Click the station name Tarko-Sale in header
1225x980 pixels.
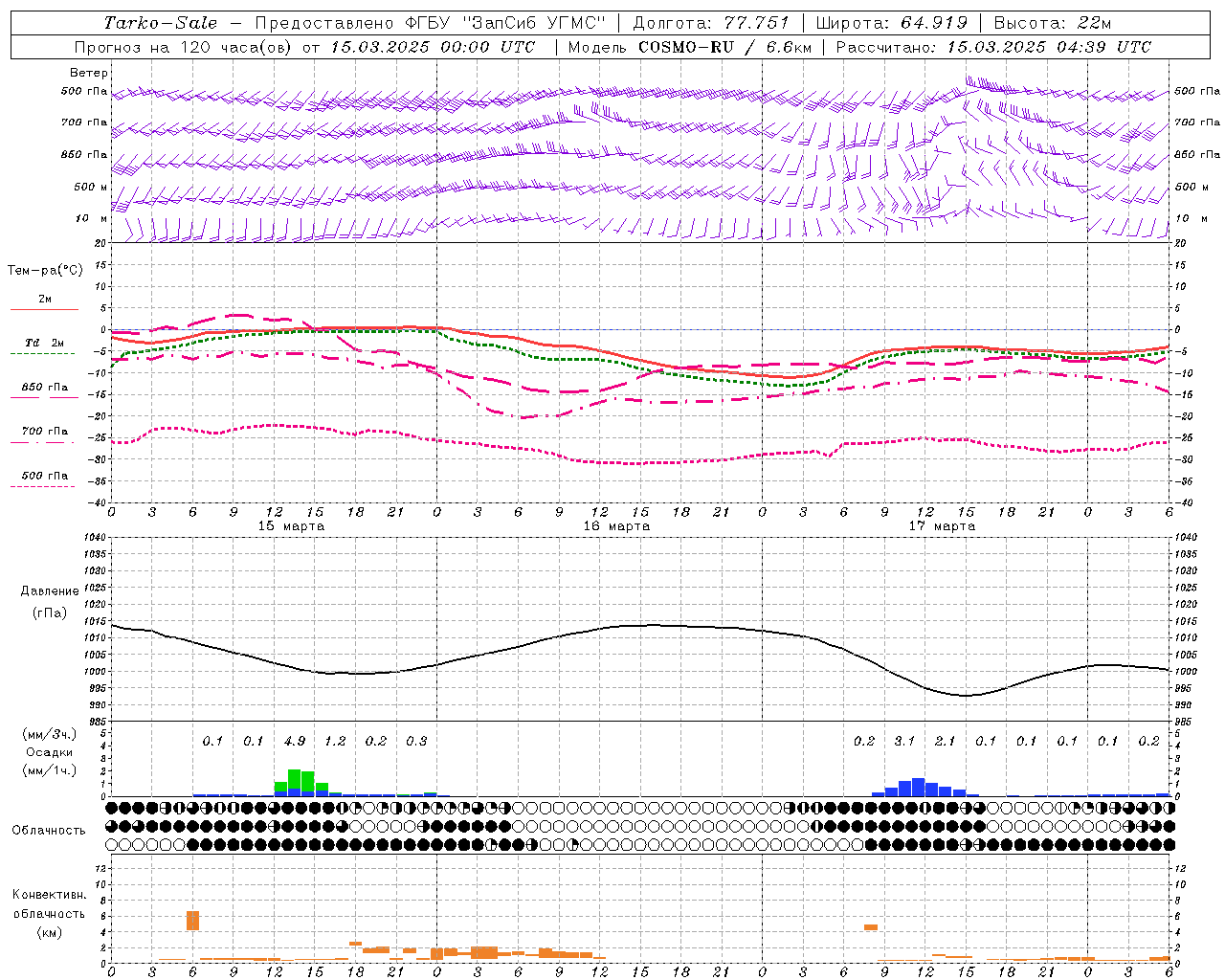click(160, 23)
